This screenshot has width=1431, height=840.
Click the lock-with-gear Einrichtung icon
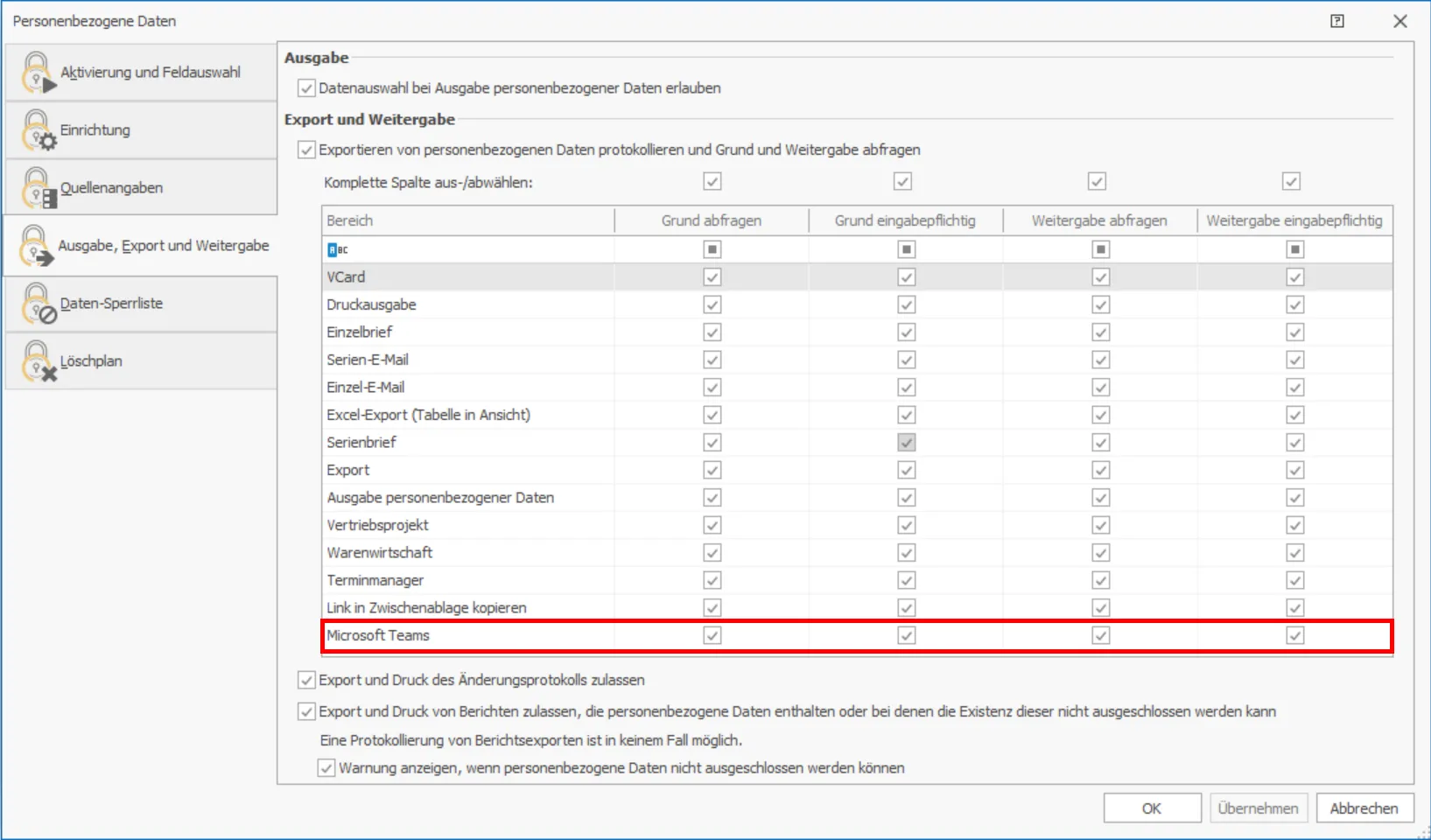click(38, 130)
